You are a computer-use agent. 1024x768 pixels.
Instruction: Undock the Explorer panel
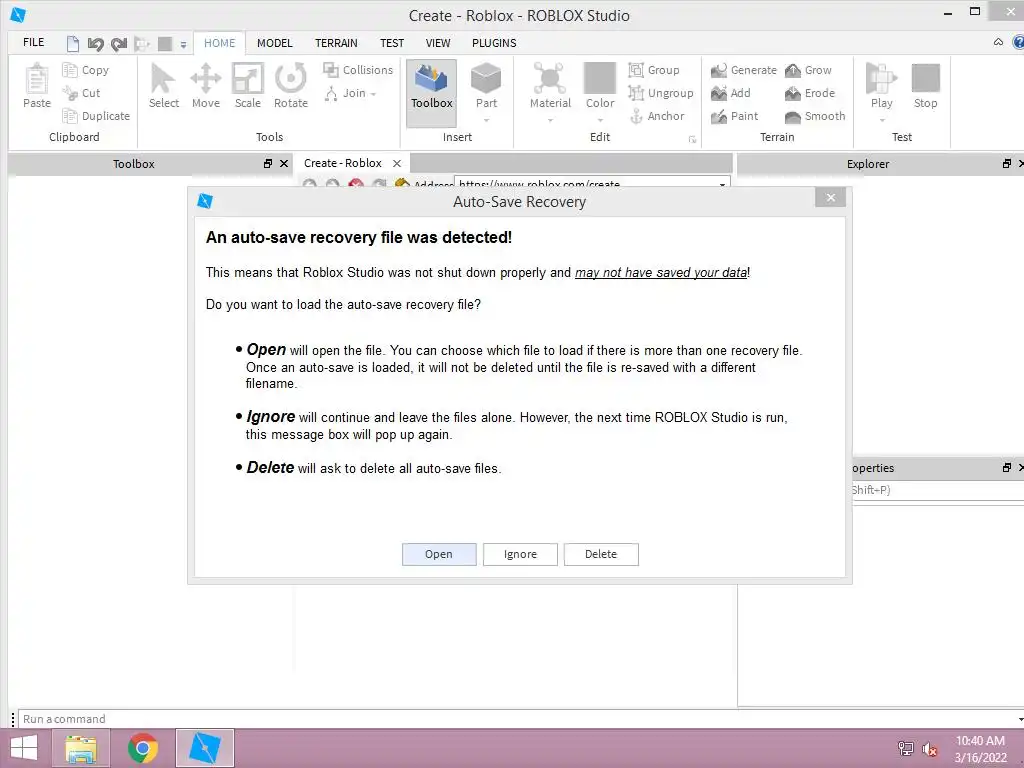[1007, 163]
